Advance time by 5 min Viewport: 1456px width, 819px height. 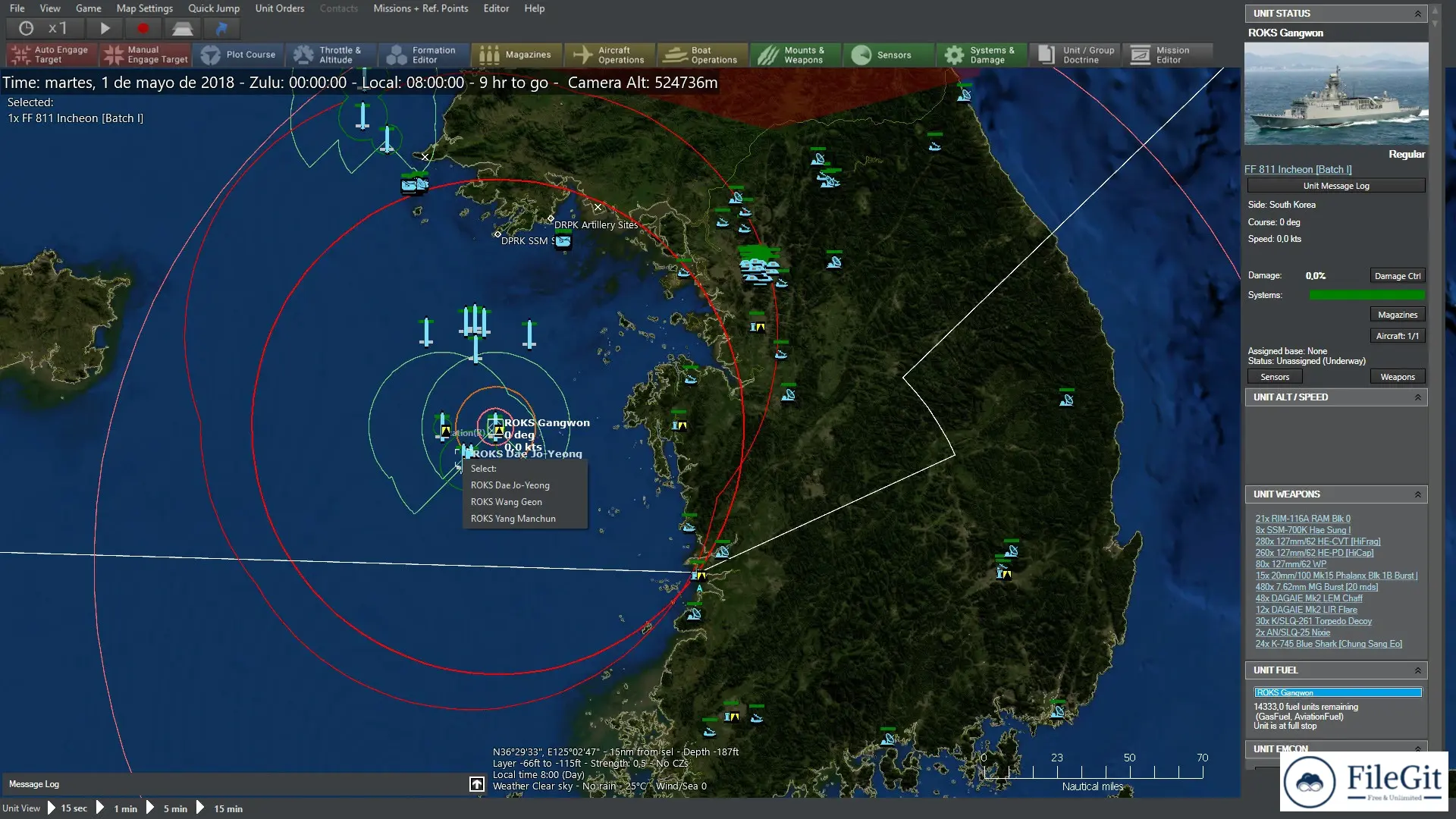click(x=168, y=808)
